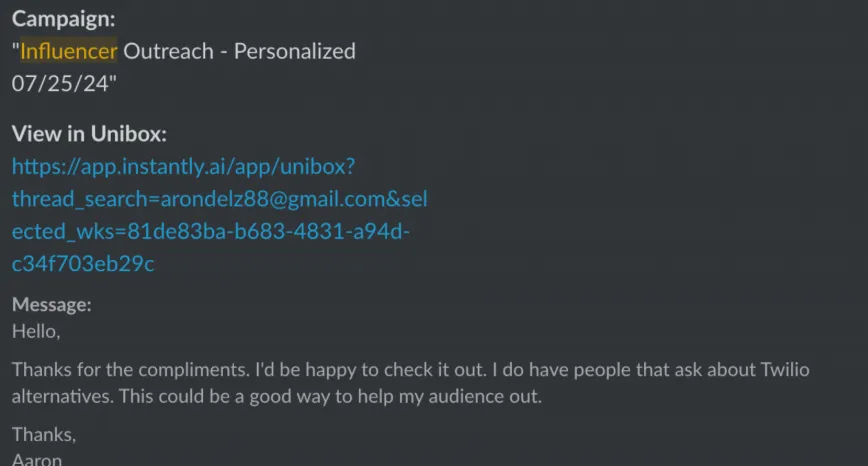Screen dimensions: 868x466
Task: Click the Campaign: heading
Action: point(64,19)
